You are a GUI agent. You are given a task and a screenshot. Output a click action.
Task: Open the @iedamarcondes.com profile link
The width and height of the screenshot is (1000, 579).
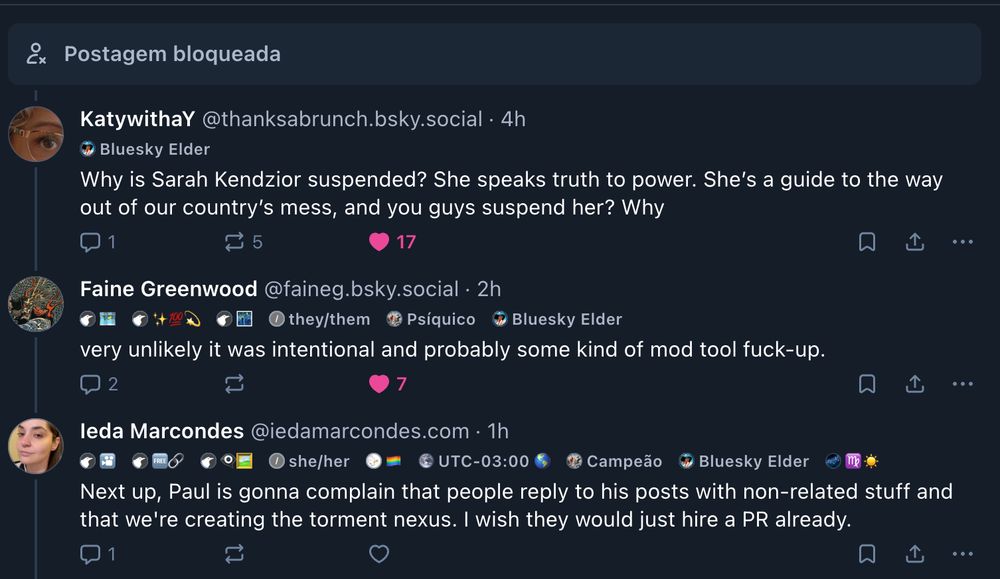tap(358, 431)
